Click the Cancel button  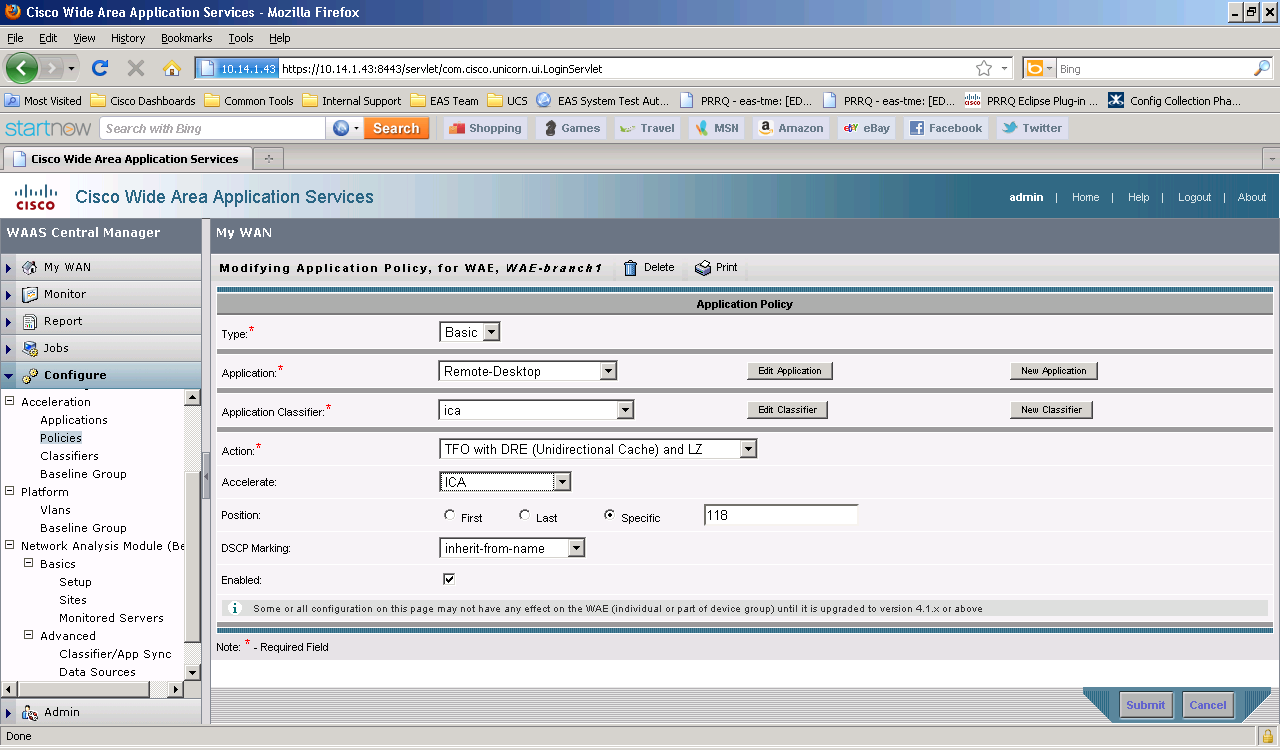[x=1207, y=705]
